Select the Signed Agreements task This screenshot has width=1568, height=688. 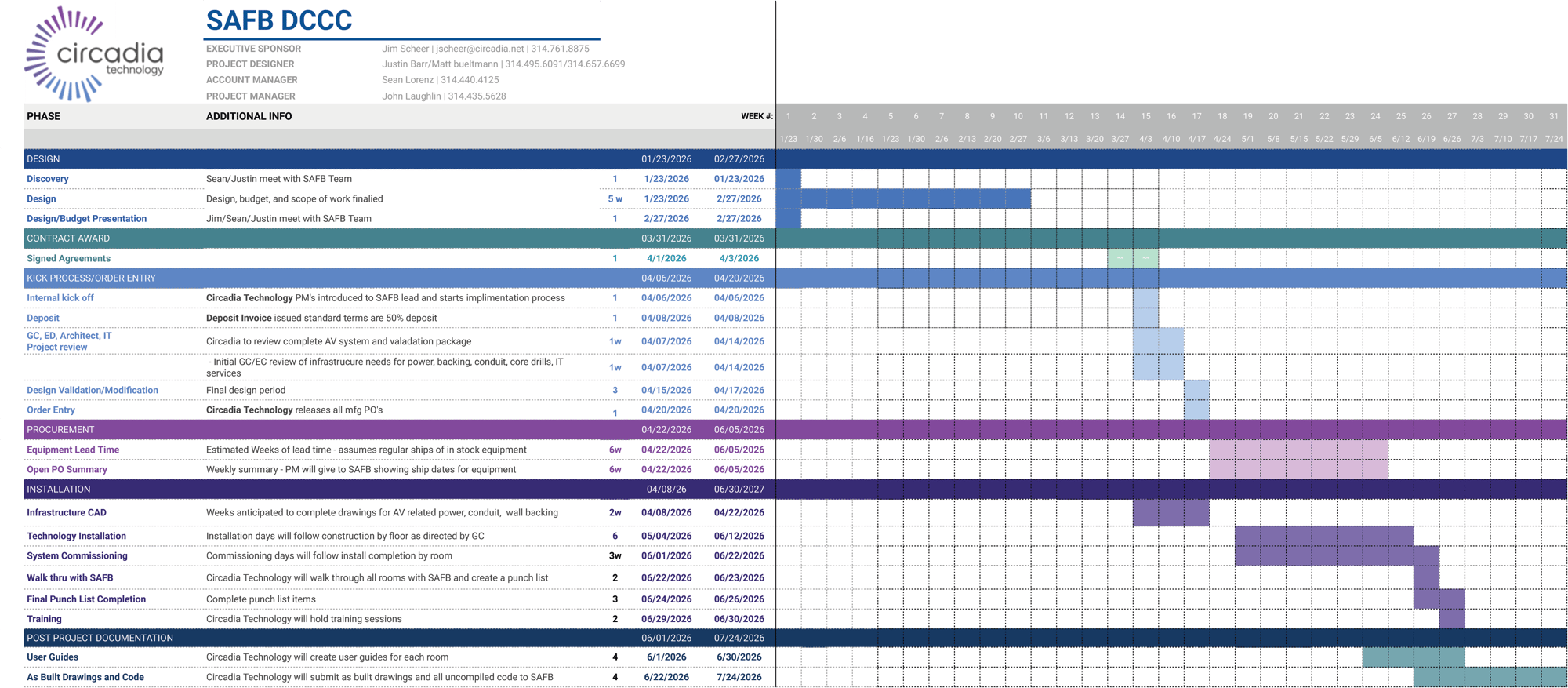(68, 258)
